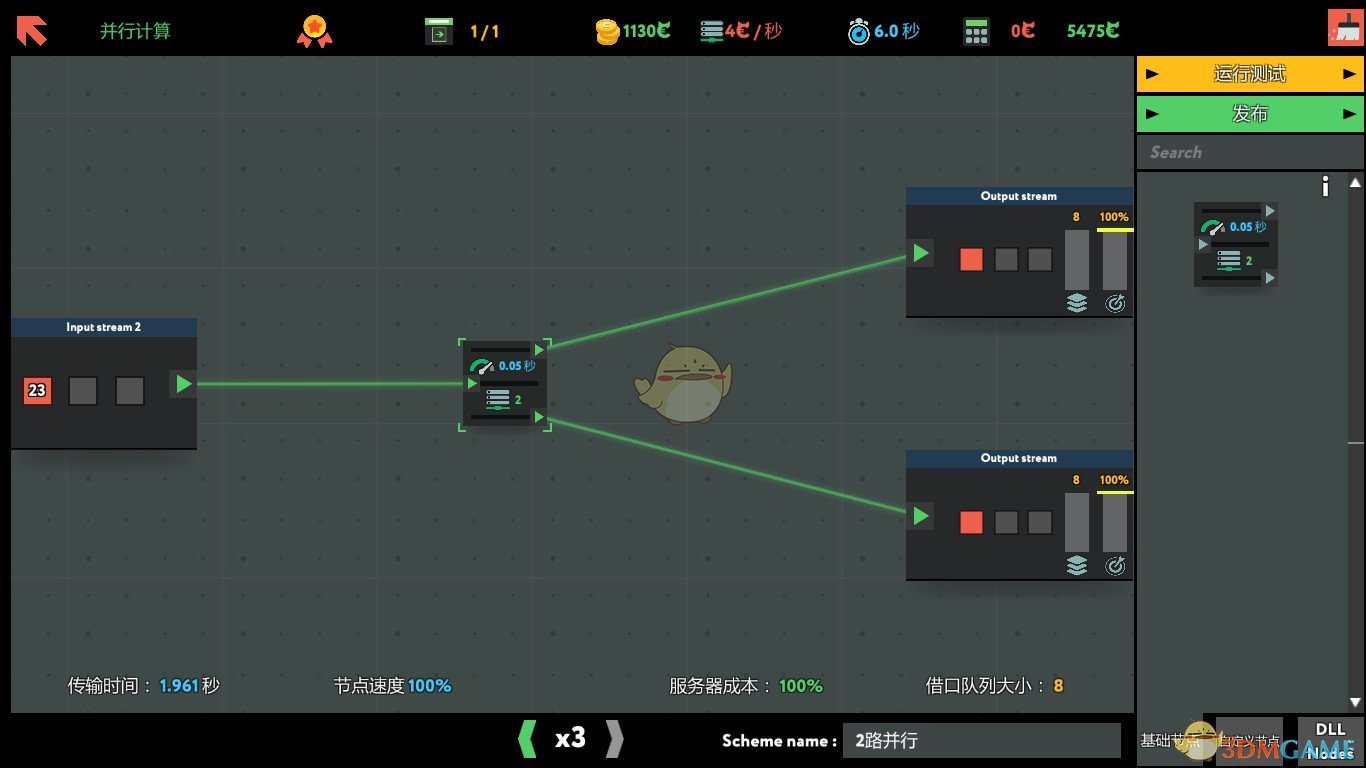Click red square in upper Output stream
Screen dimensions: 1366x768
pyautogui.click(x=971, y=260)
